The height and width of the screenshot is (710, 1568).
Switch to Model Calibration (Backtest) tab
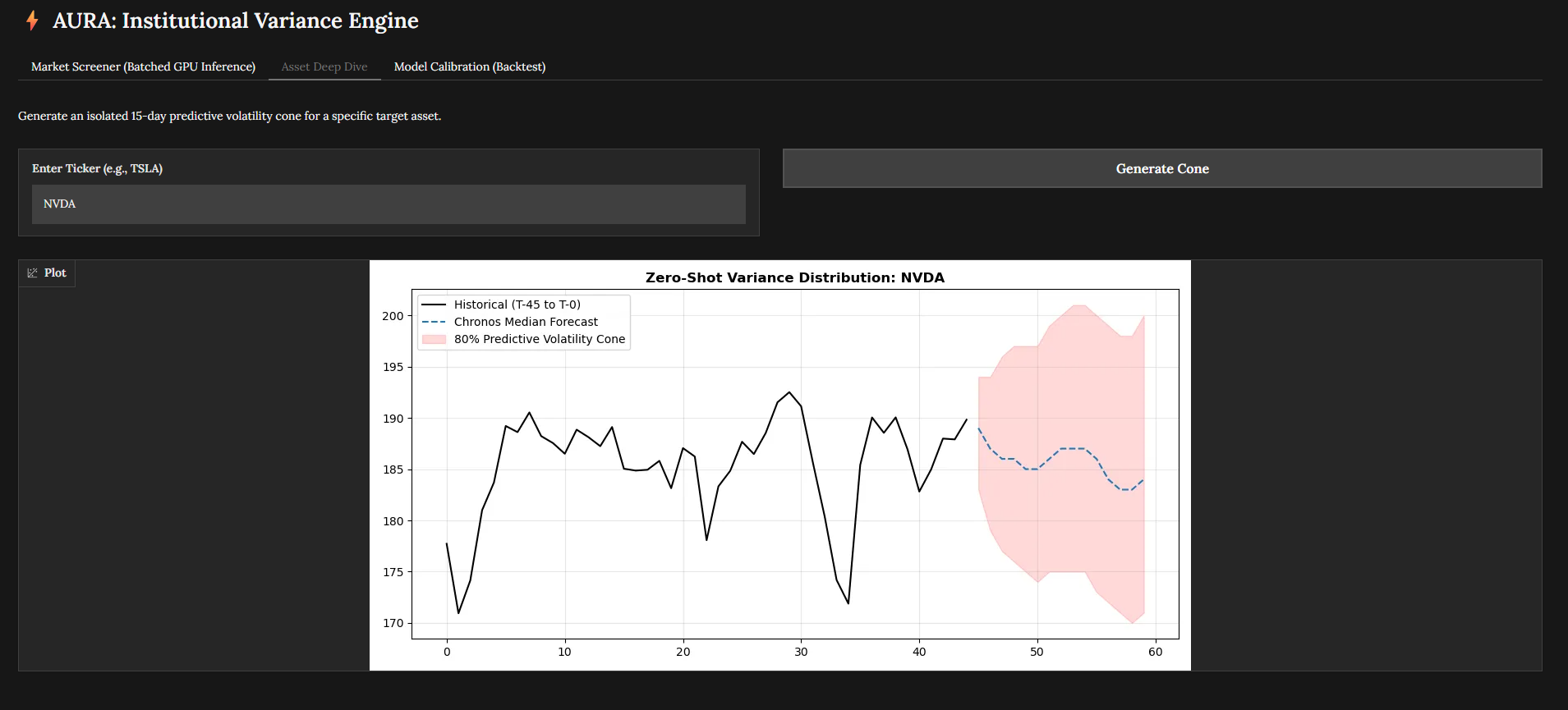click(x=470, y=66)
